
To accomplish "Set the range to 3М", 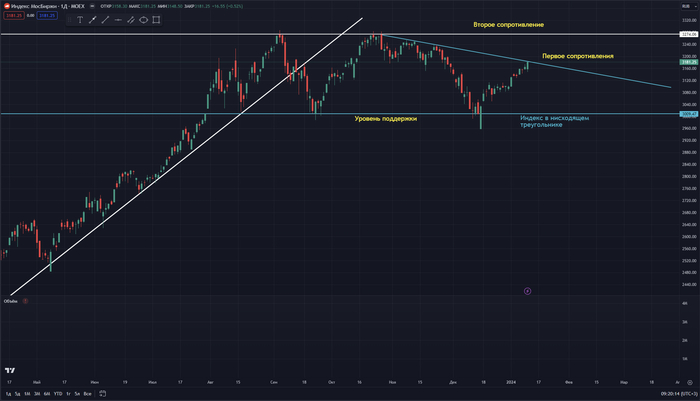I will 37,393.
